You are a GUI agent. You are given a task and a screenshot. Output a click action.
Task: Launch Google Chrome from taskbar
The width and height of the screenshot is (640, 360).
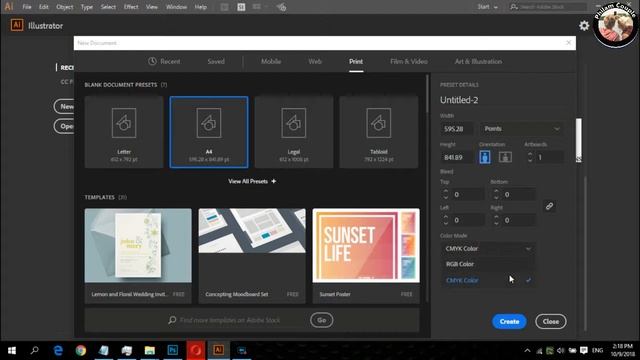(x=81, y=350)
